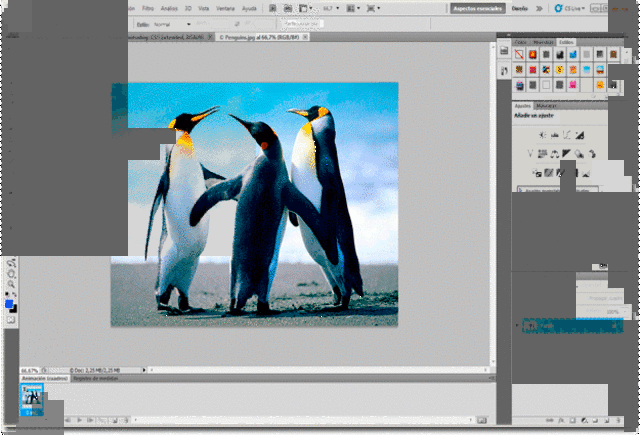Open the Ayuda menu

pyautogui.click(x=249, y=8)
